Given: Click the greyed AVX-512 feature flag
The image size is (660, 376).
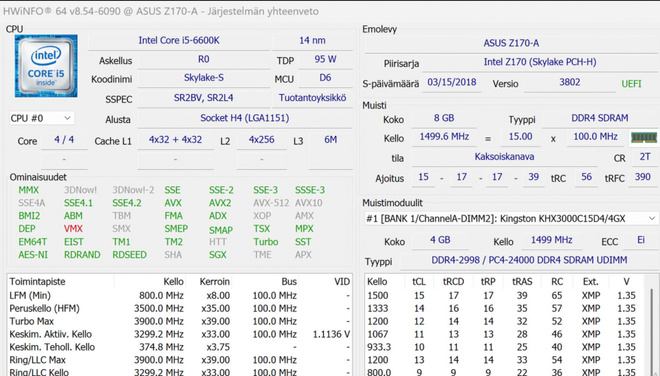Looking at the screenshot, I should pyautogui.click(x=271, y=203).
